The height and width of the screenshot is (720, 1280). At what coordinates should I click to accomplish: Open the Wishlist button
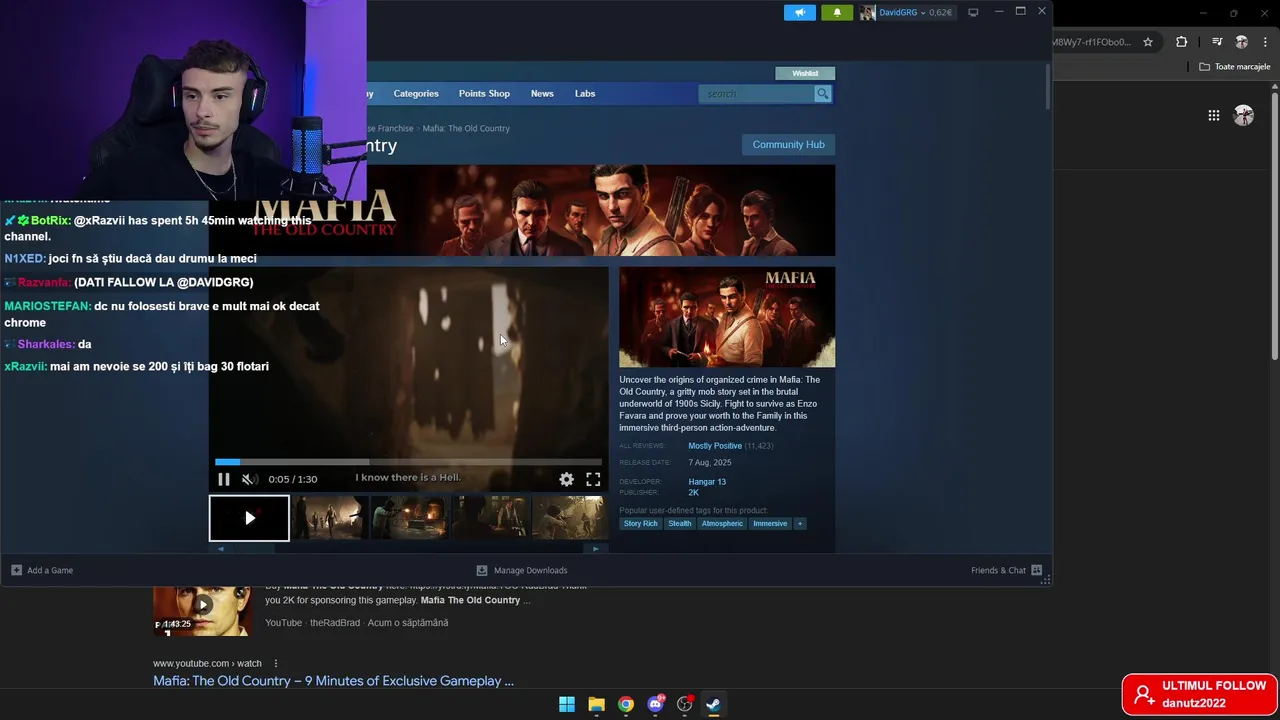tap(805, 73)
